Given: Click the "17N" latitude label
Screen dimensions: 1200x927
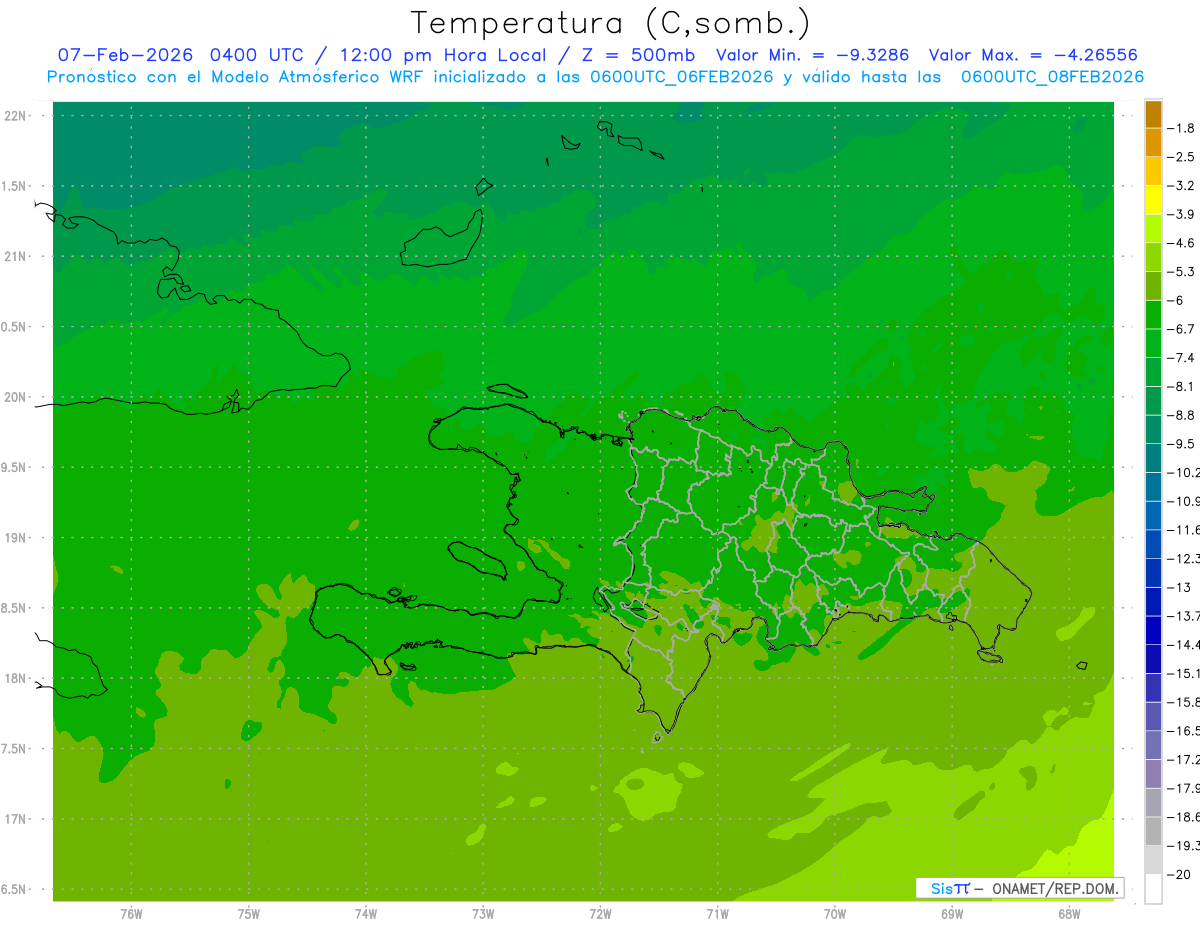Looking at the screenshot, I should click(x=17, y=819).
